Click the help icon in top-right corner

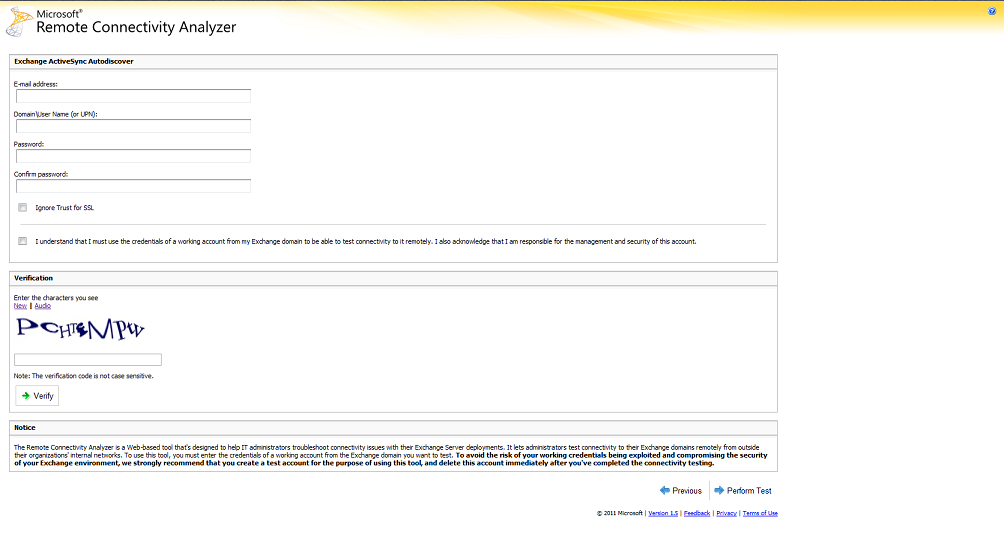point(992,11)
